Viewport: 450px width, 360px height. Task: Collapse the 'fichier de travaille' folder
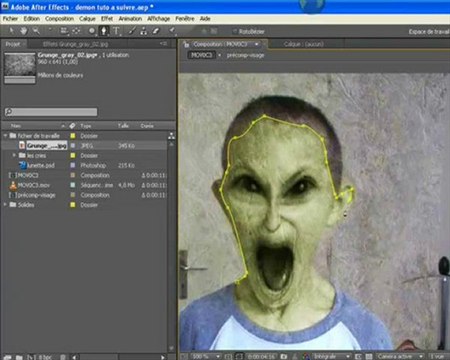point(5,136)
